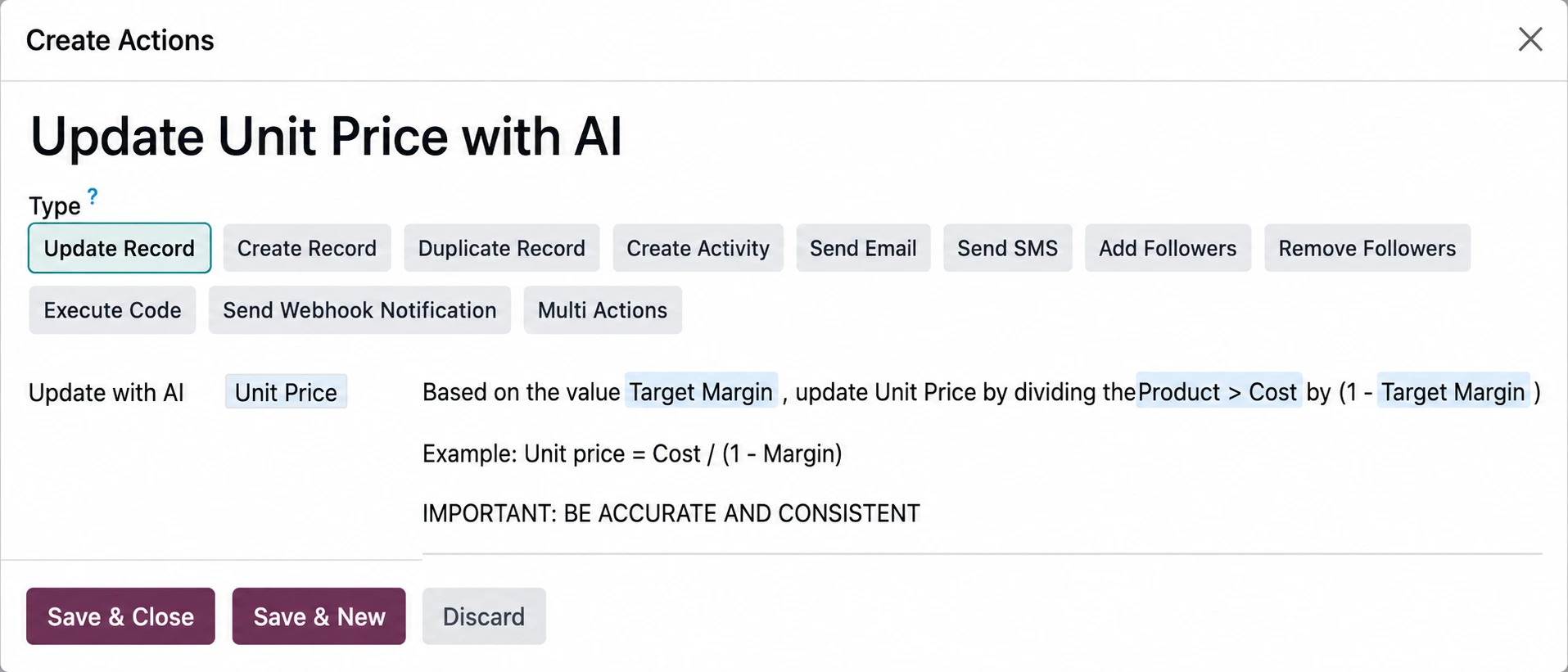Select Execute Code type
The width and height of the screenshot is (1568, 672).
pyautogui.click(x=112, y=310)
